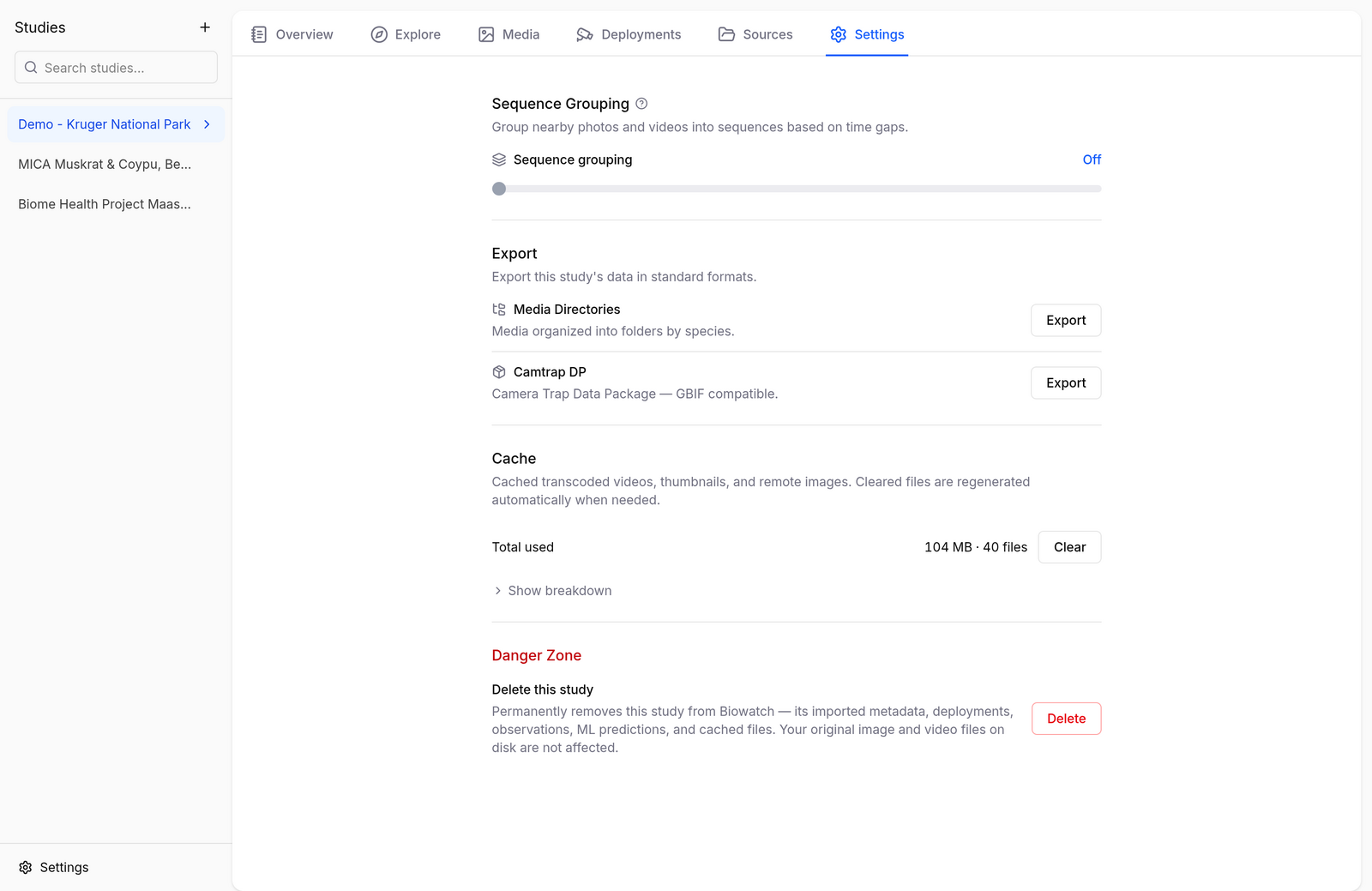Click the Explore compass icon
The width and height of the screenshot is (1372, 891).
(x=379, y=34)
